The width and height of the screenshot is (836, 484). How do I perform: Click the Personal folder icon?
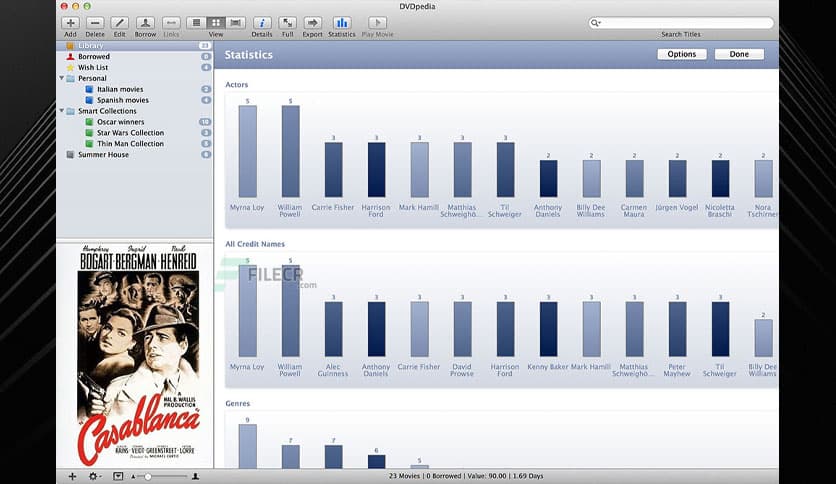70,78
